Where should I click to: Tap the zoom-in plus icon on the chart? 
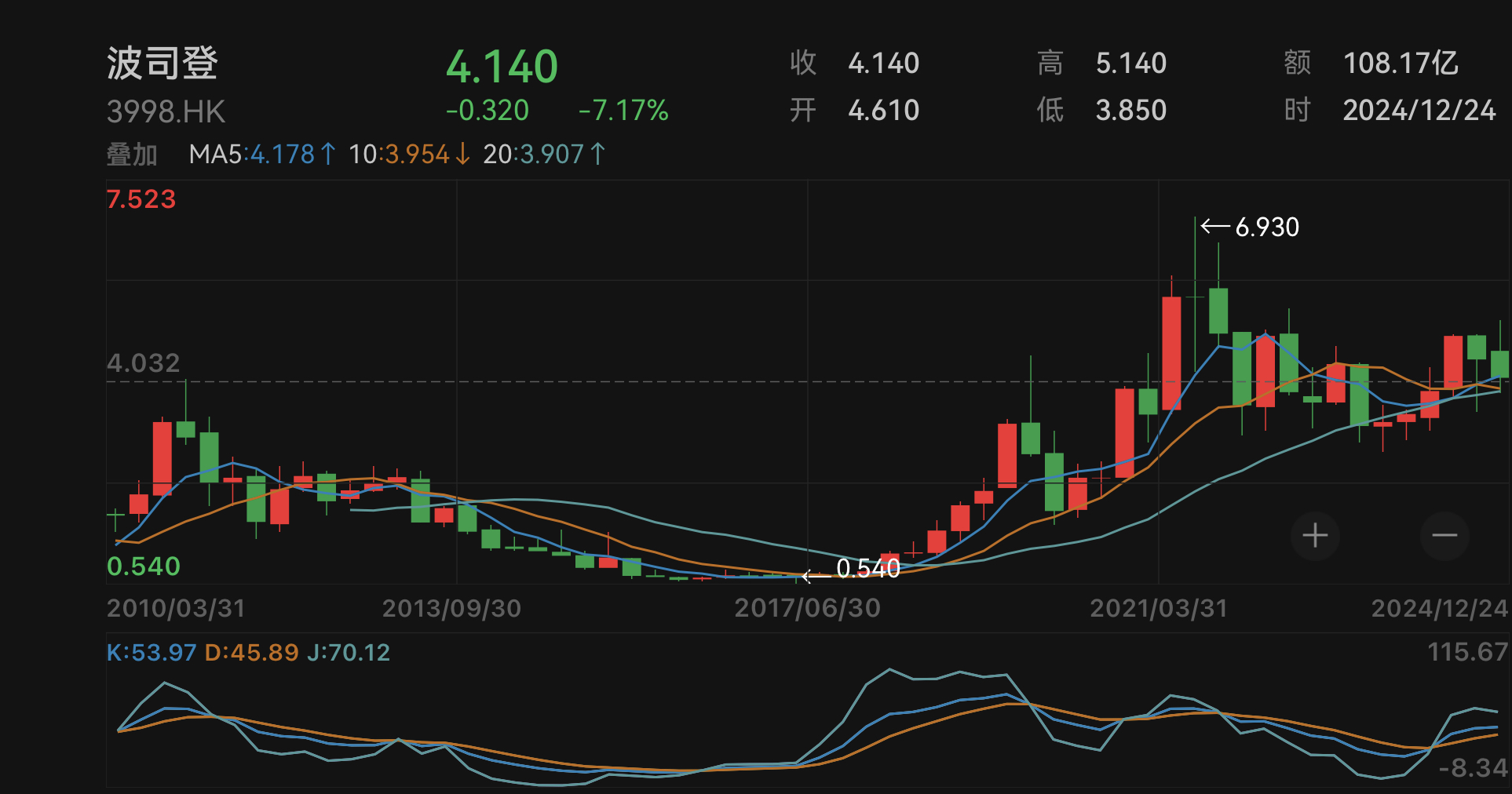(x=1315, y=536)
